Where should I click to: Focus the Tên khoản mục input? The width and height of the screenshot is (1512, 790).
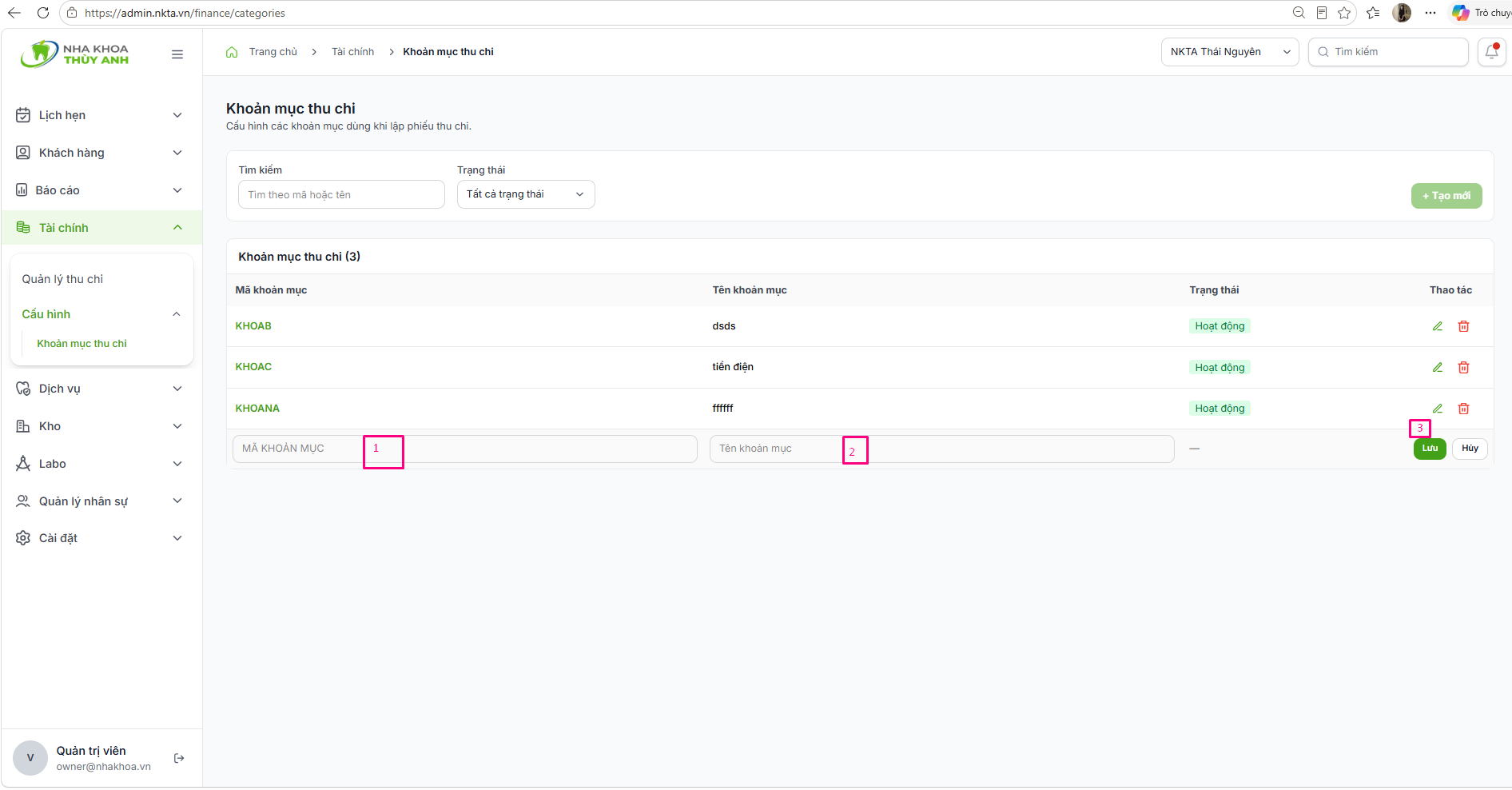[942, 449]
